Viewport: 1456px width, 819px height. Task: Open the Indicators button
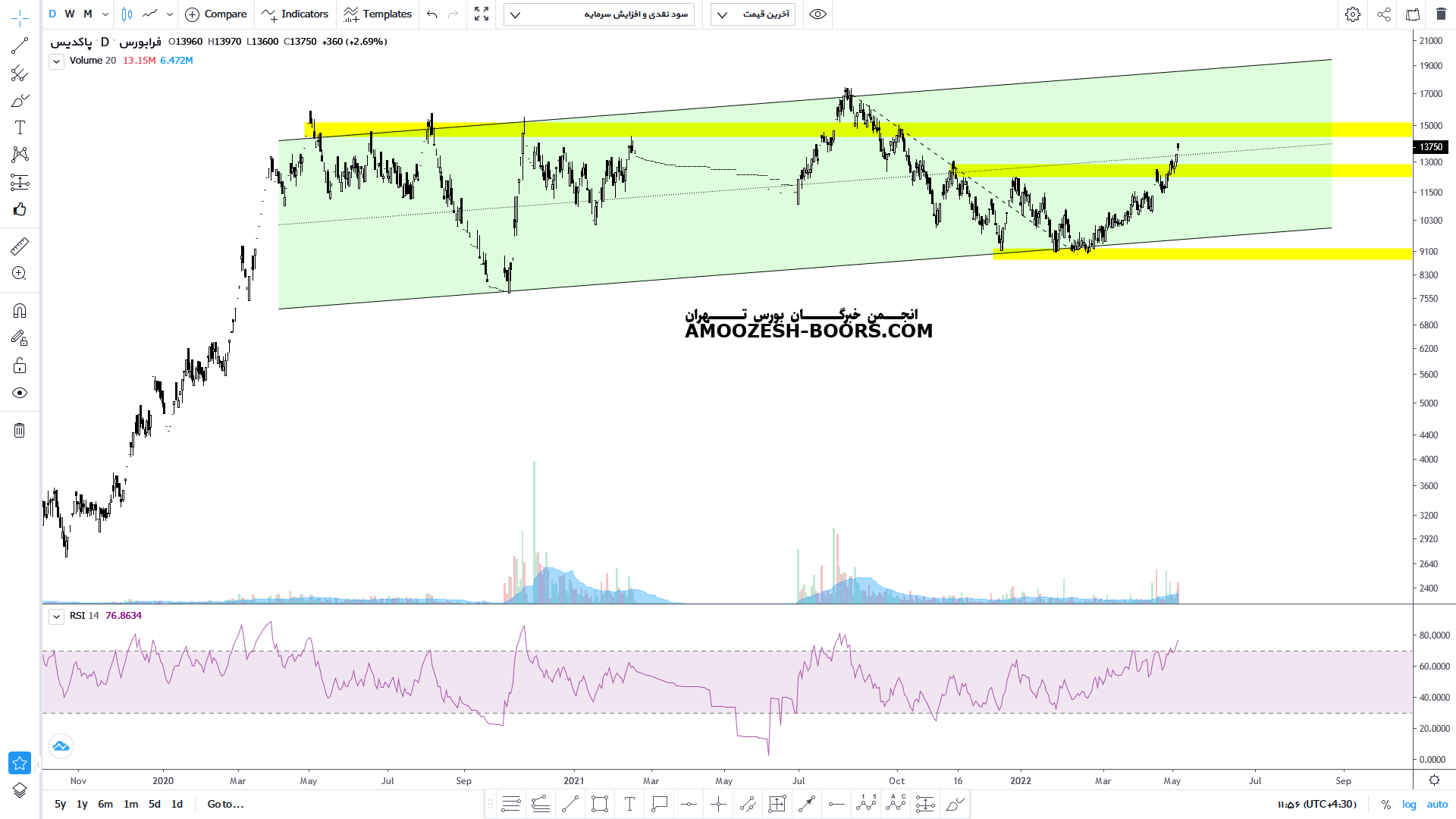coord(295,14)
